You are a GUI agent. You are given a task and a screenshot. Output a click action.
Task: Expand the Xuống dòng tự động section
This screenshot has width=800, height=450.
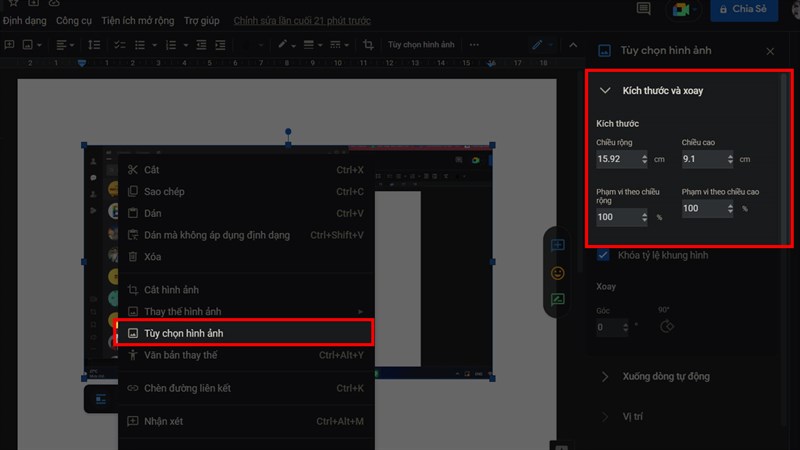(x=605, y=376)
